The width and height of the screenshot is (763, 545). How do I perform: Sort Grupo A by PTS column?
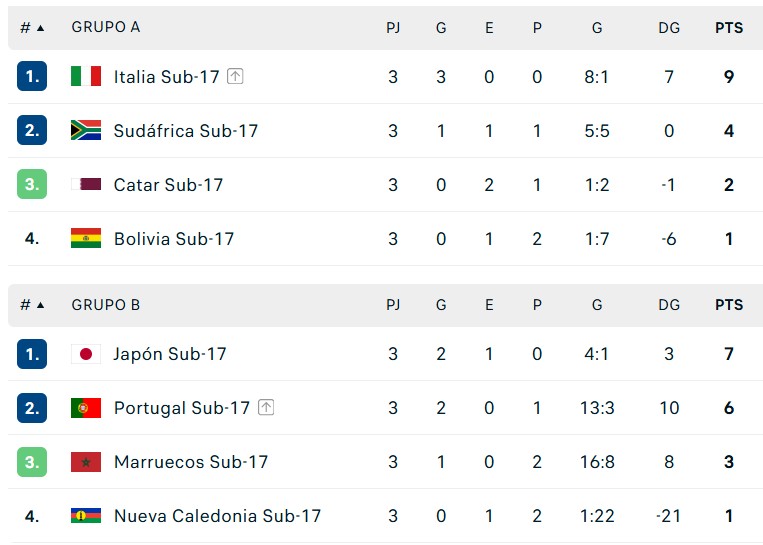[x=729, y=28]
